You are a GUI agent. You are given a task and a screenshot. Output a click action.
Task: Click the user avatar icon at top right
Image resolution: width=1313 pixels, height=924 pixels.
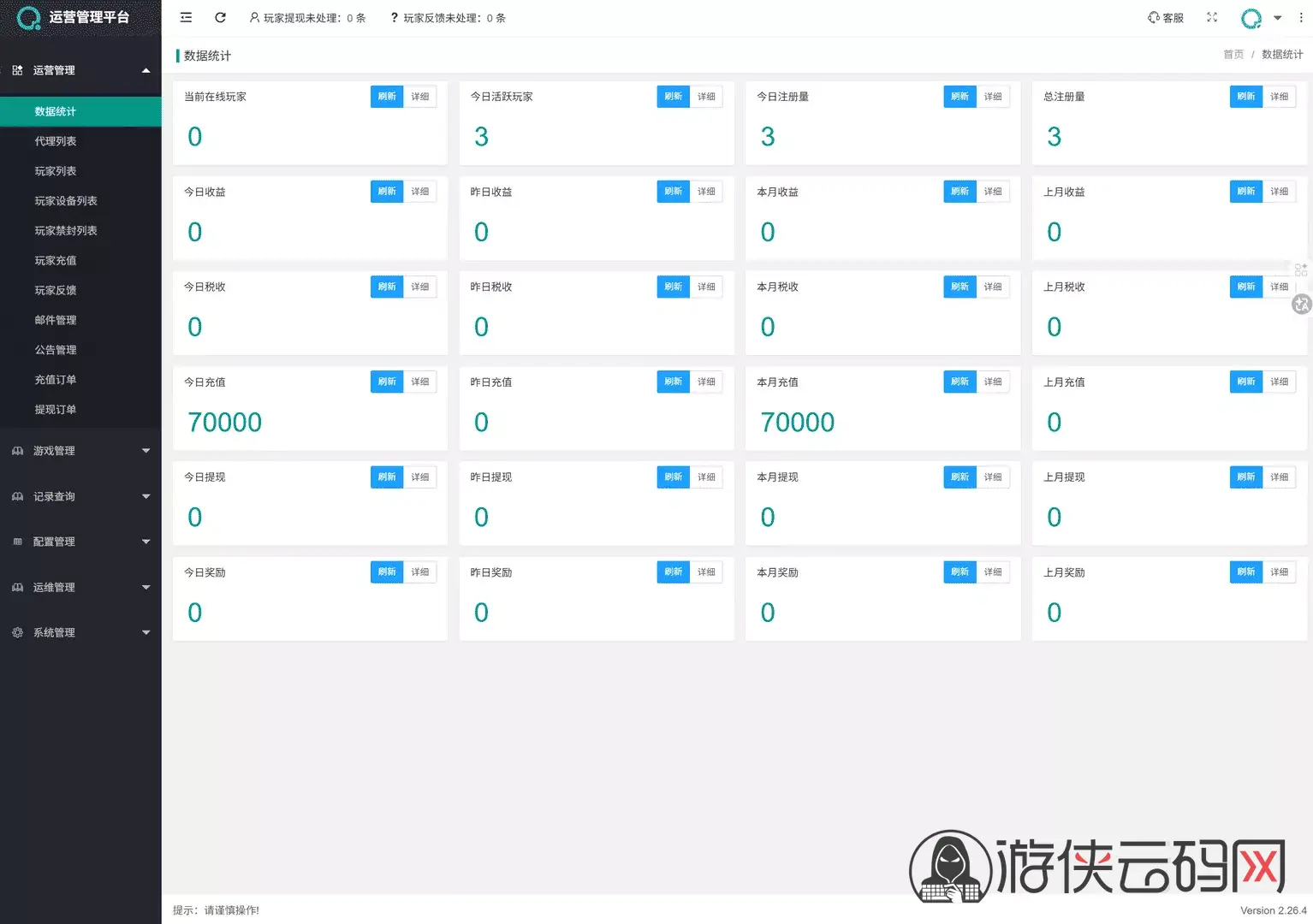tap(1251, 18)
